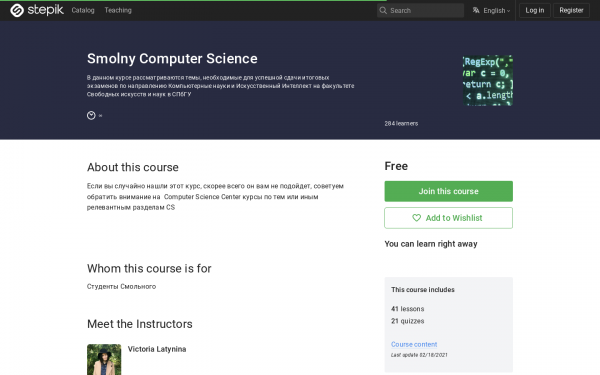600x375 pixels.
Task: Click the Студенты Смольного text
Action: click(121, 286)
